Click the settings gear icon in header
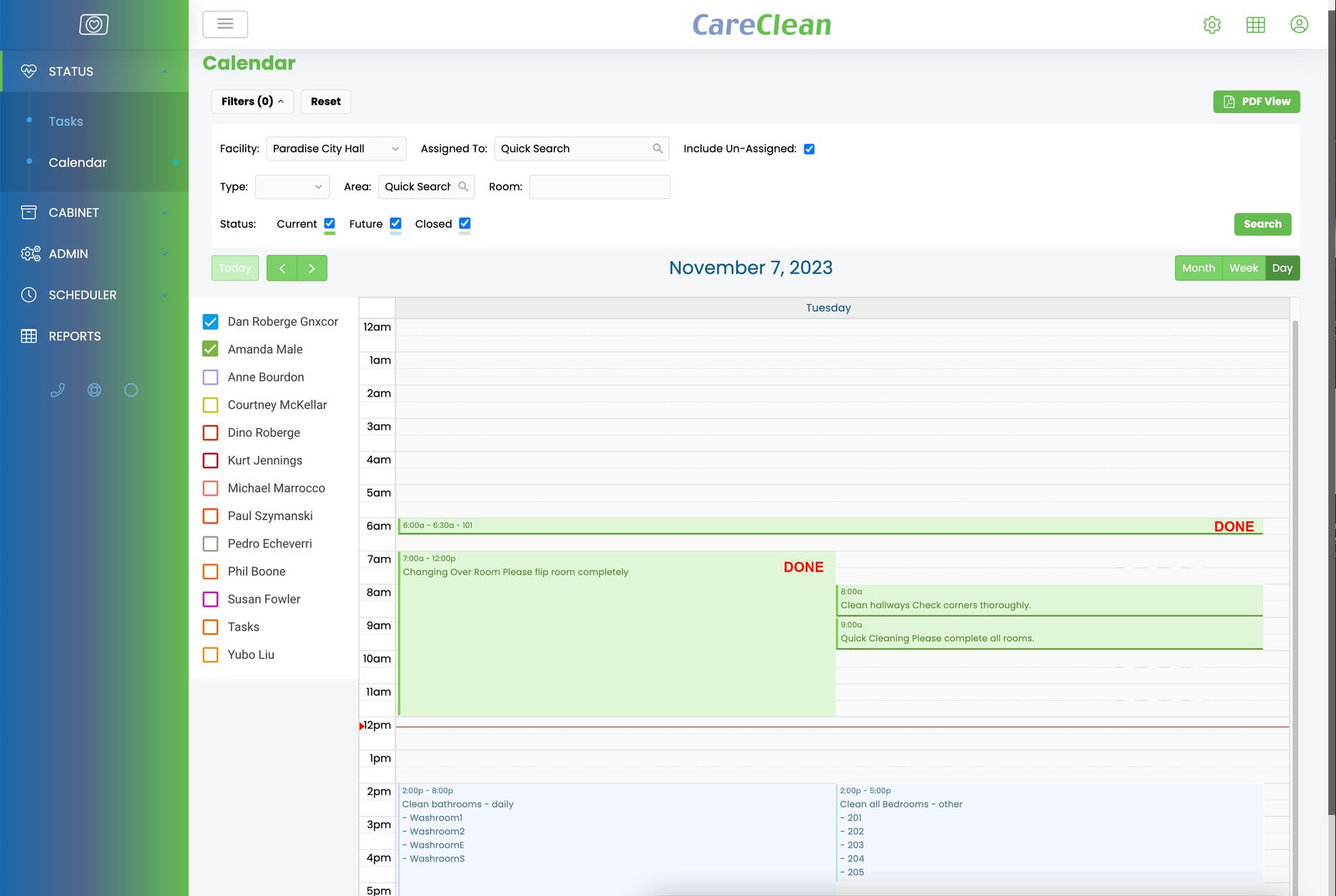Screen dimensions: 1336x896 [x=1211, y=25]
